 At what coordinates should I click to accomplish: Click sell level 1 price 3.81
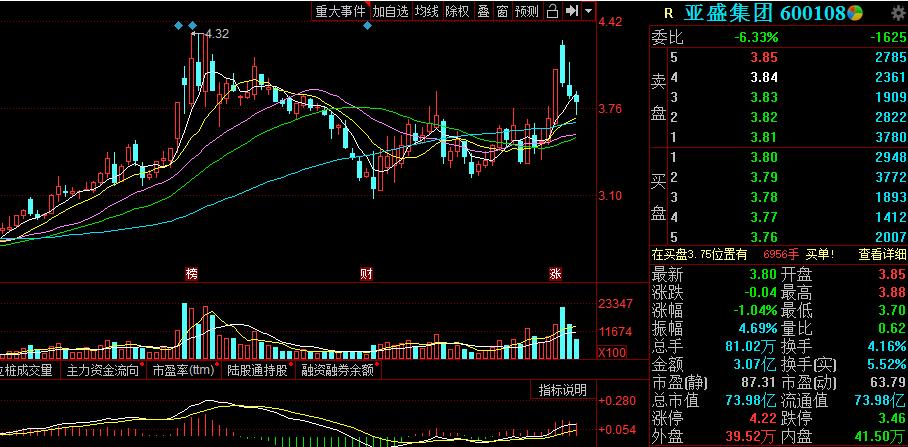click(764, 138)
